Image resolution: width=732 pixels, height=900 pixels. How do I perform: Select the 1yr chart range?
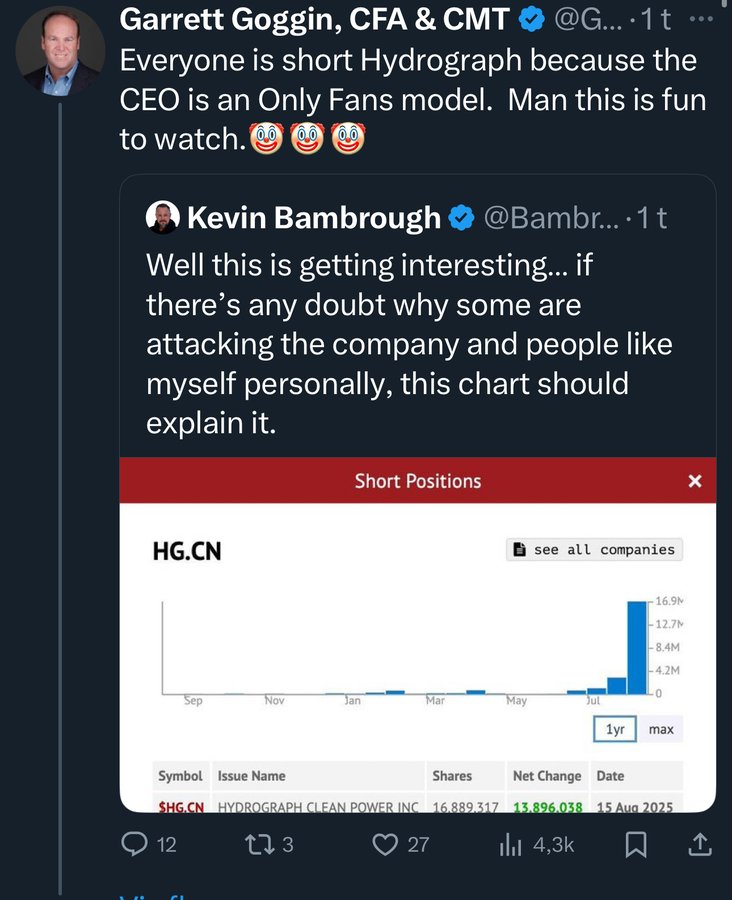click(615, 729)
